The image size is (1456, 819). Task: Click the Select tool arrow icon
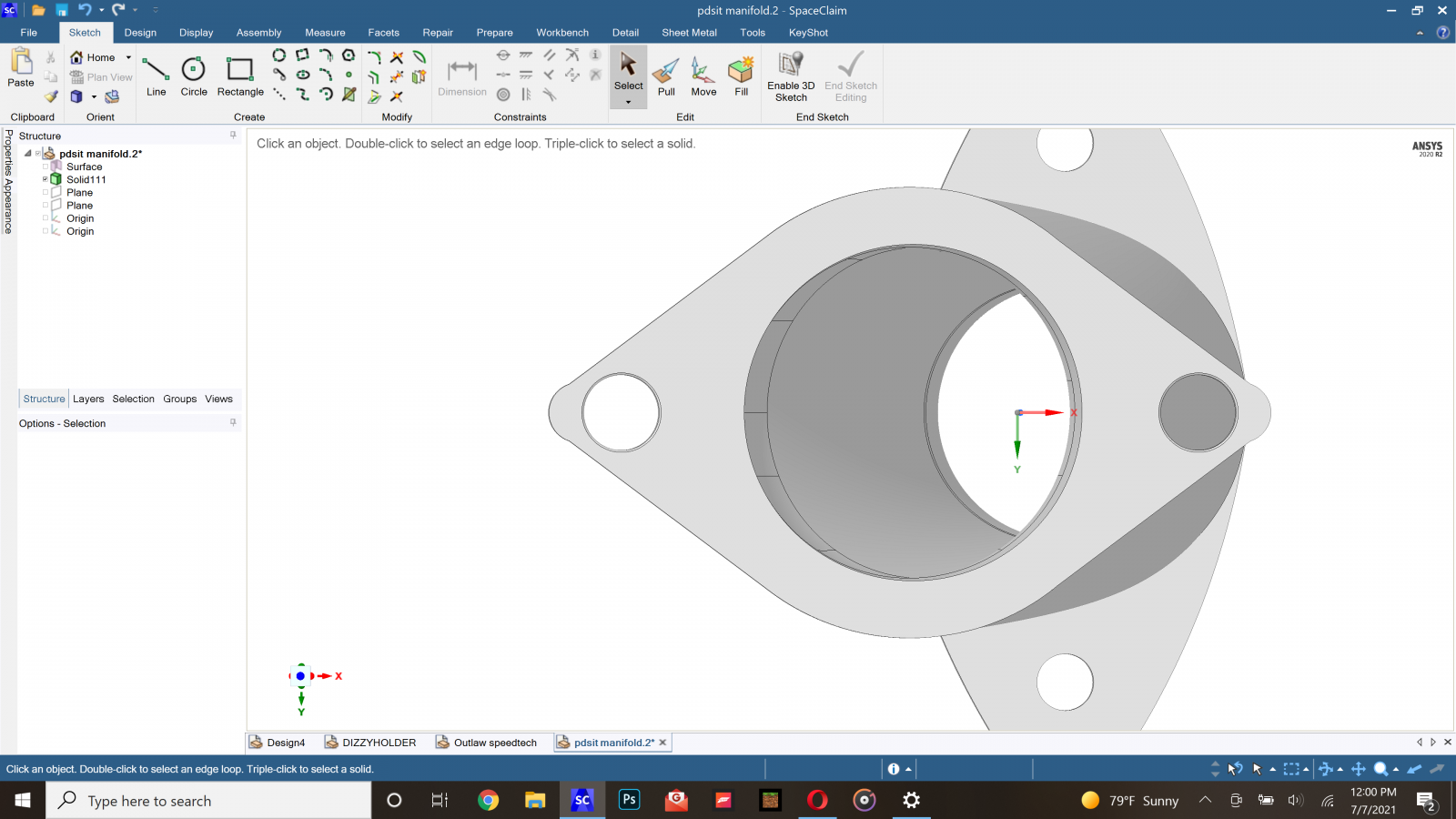pyautogui.click(x=628, y=64)
